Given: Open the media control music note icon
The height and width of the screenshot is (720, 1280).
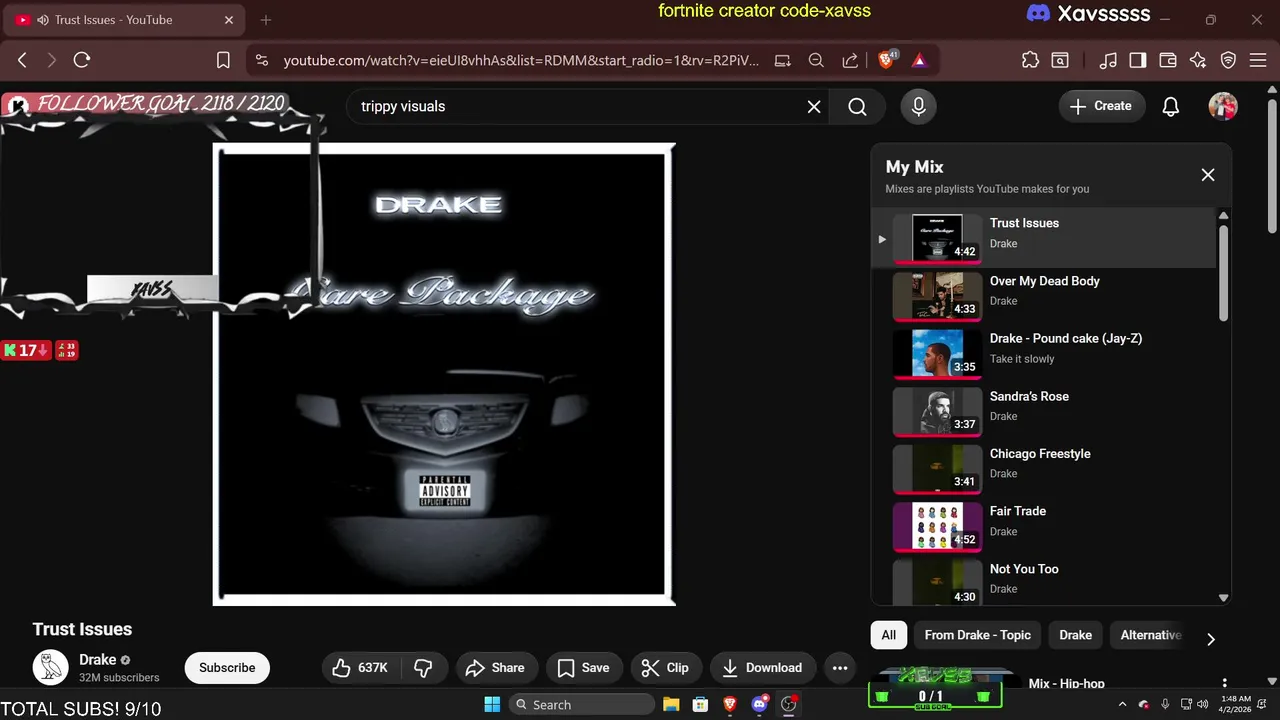Looking at the screenshot, I should [x=1107, y=60].
